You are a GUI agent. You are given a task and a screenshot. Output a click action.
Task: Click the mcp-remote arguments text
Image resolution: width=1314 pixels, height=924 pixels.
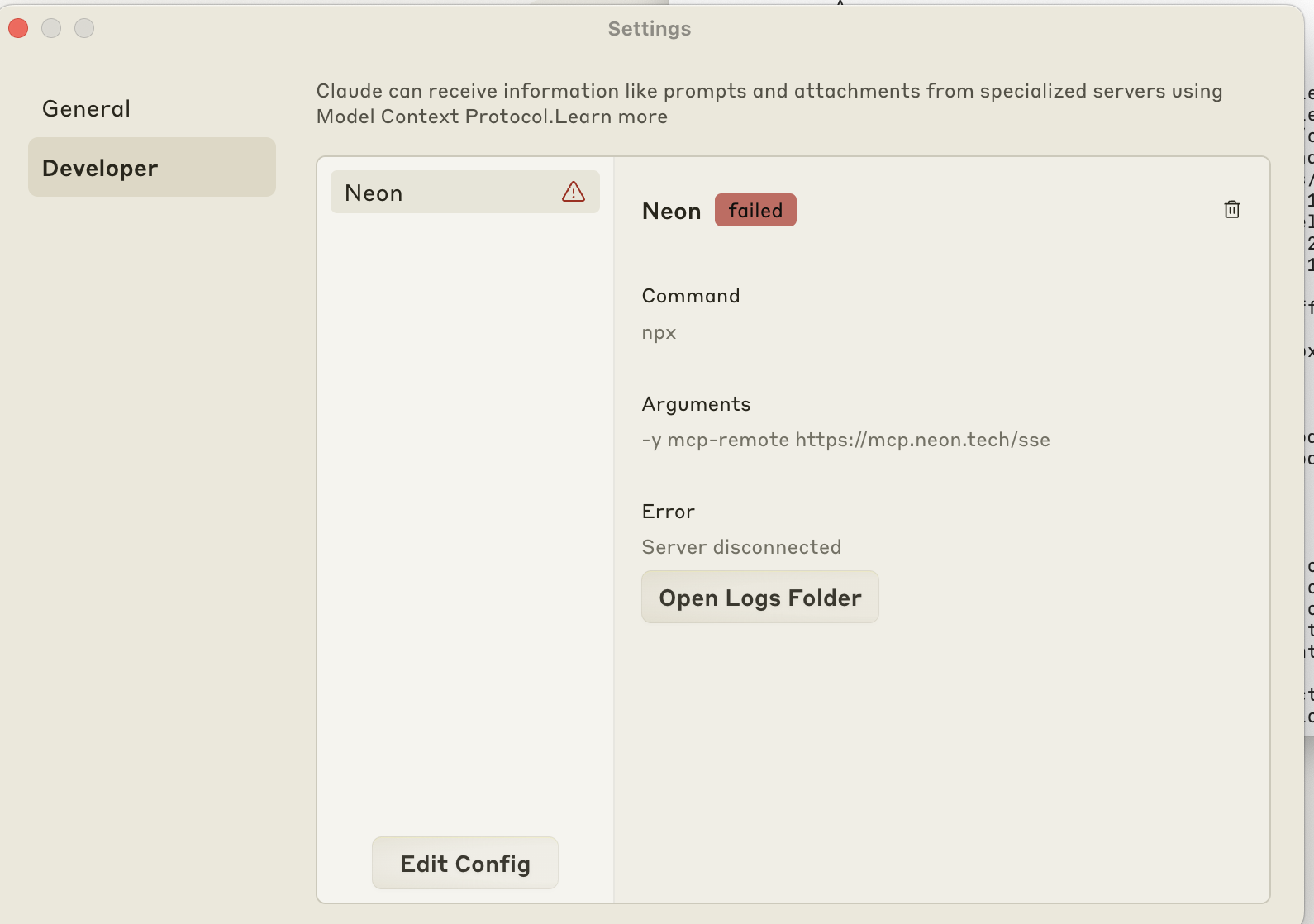pyautogui.click(x=846, y=440)
